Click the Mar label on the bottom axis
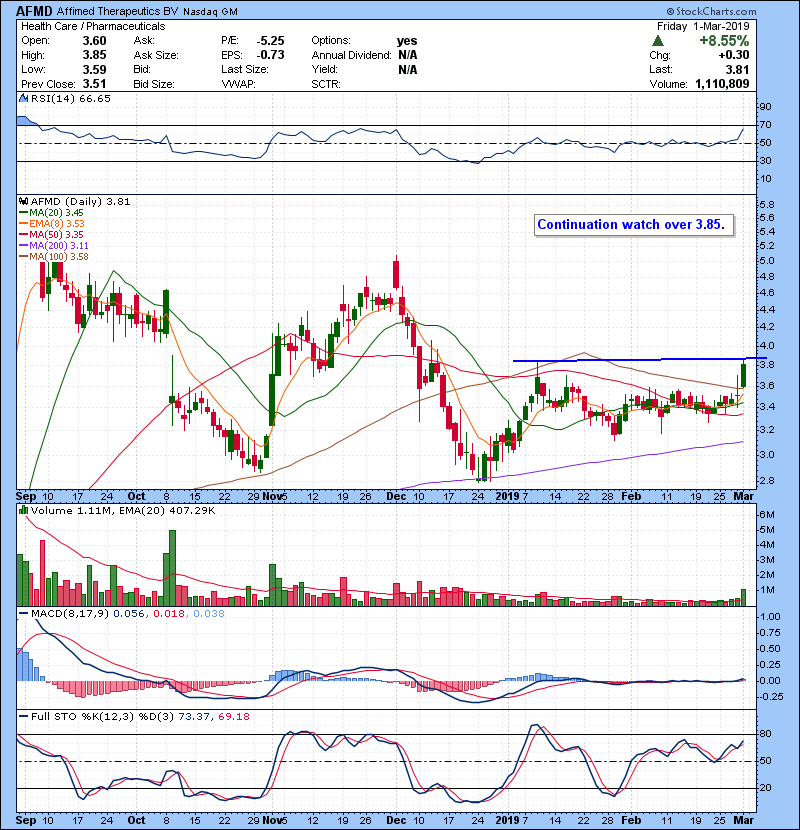This screenshot has height=830, width=800. (x=743, y=820)
